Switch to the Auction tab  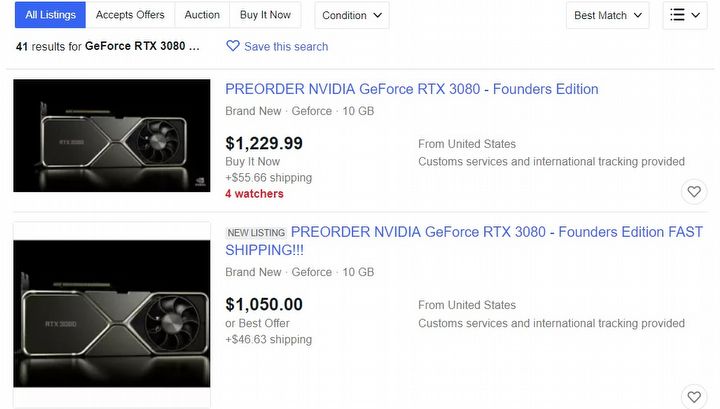pos(202,15)
